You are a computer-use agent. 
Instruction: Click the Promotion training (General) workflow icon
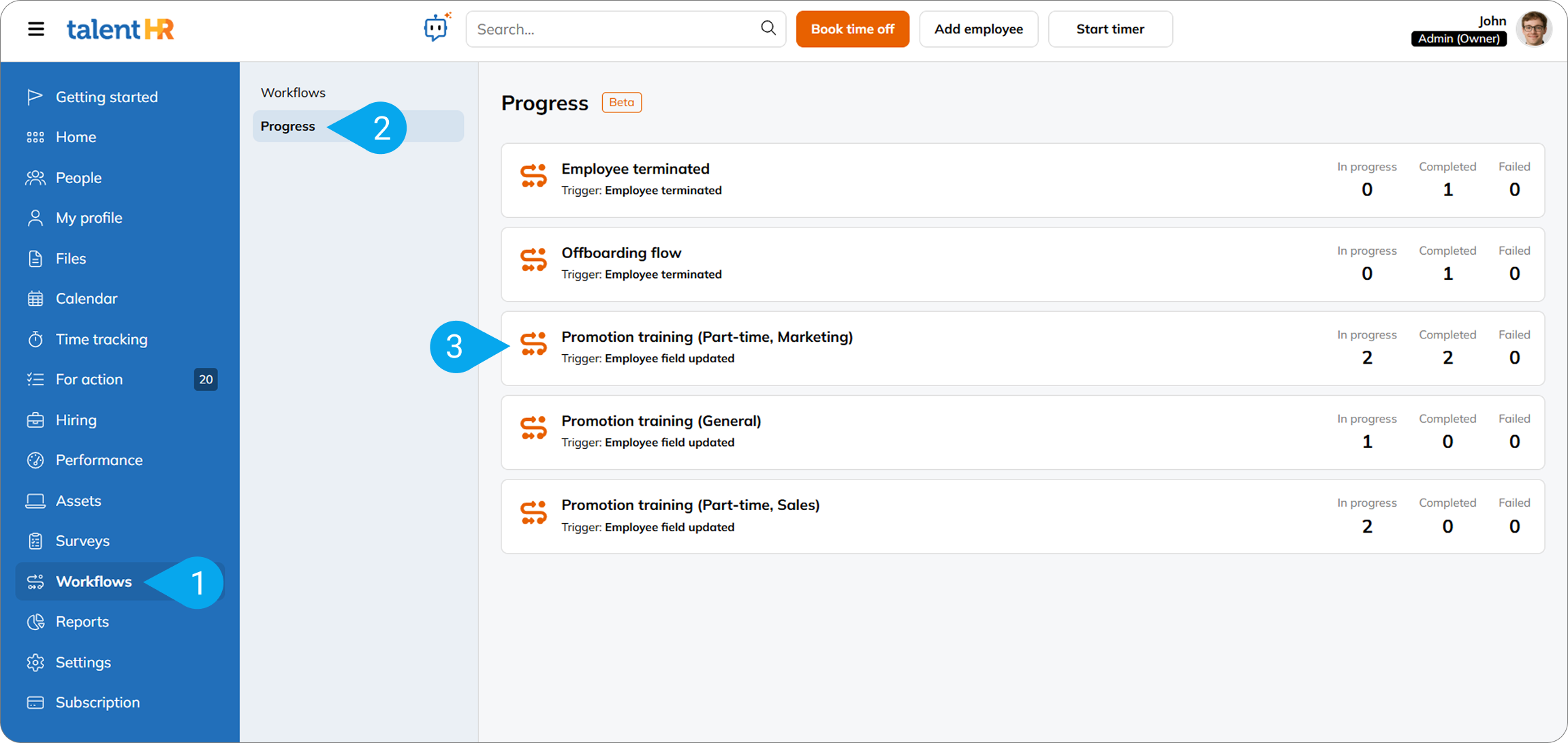[x=533, y=428]
